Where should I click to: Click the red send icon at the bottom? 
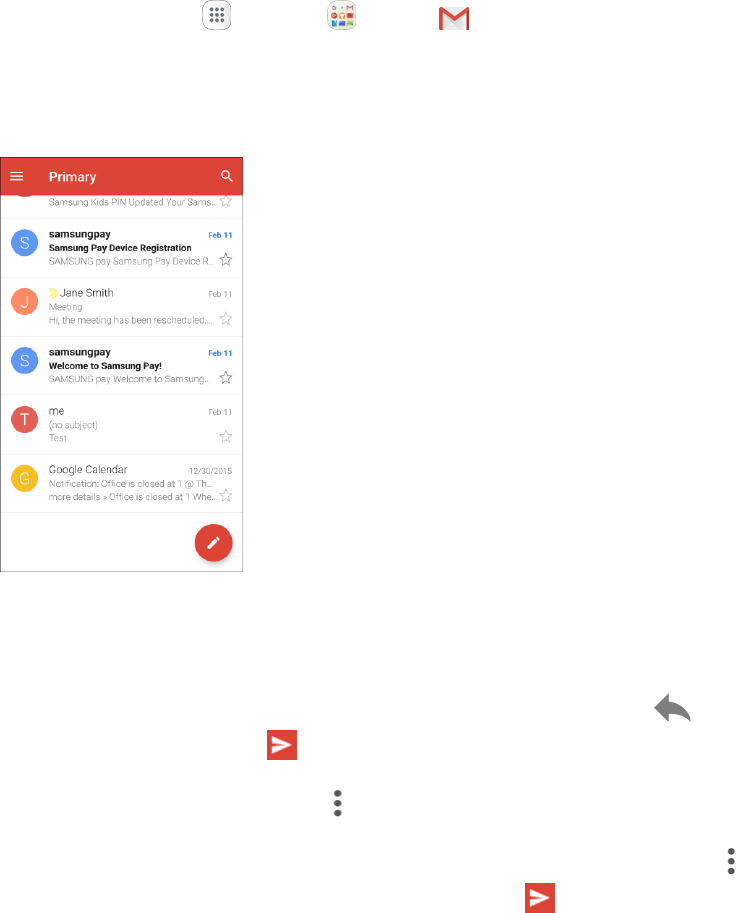coord(540,898)
